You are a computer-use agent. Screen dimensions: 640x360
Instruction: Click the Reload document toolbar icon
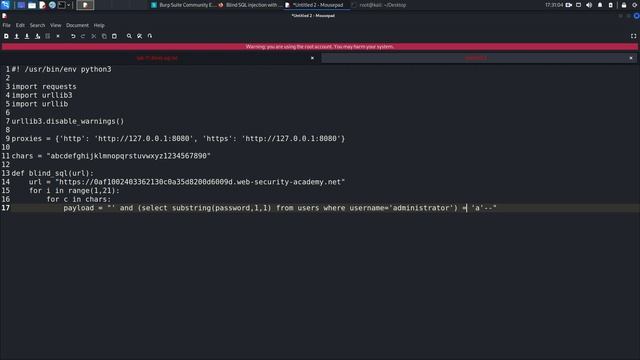coord(48,36)
